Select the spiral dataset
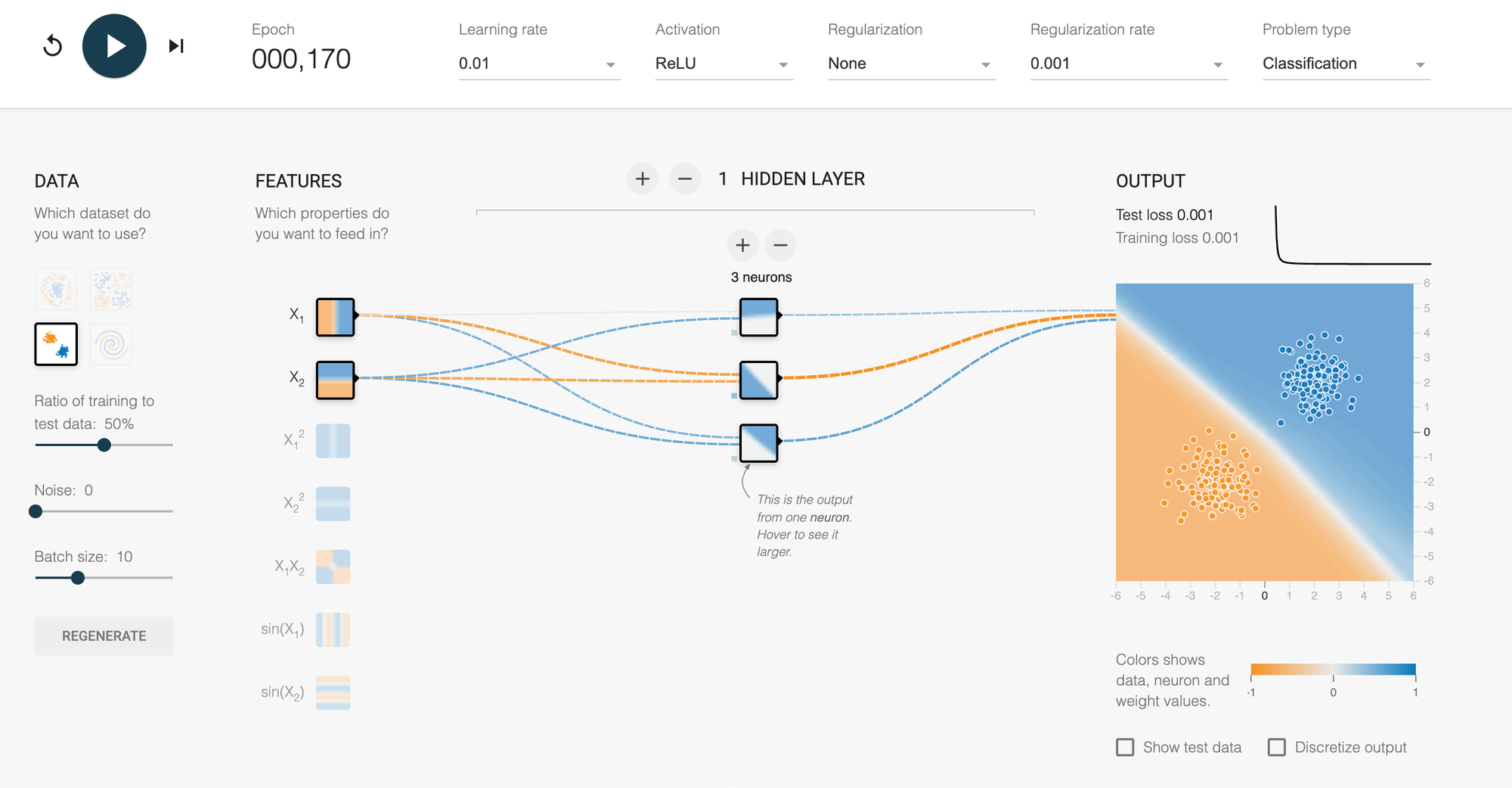 [x=111, y=344]
